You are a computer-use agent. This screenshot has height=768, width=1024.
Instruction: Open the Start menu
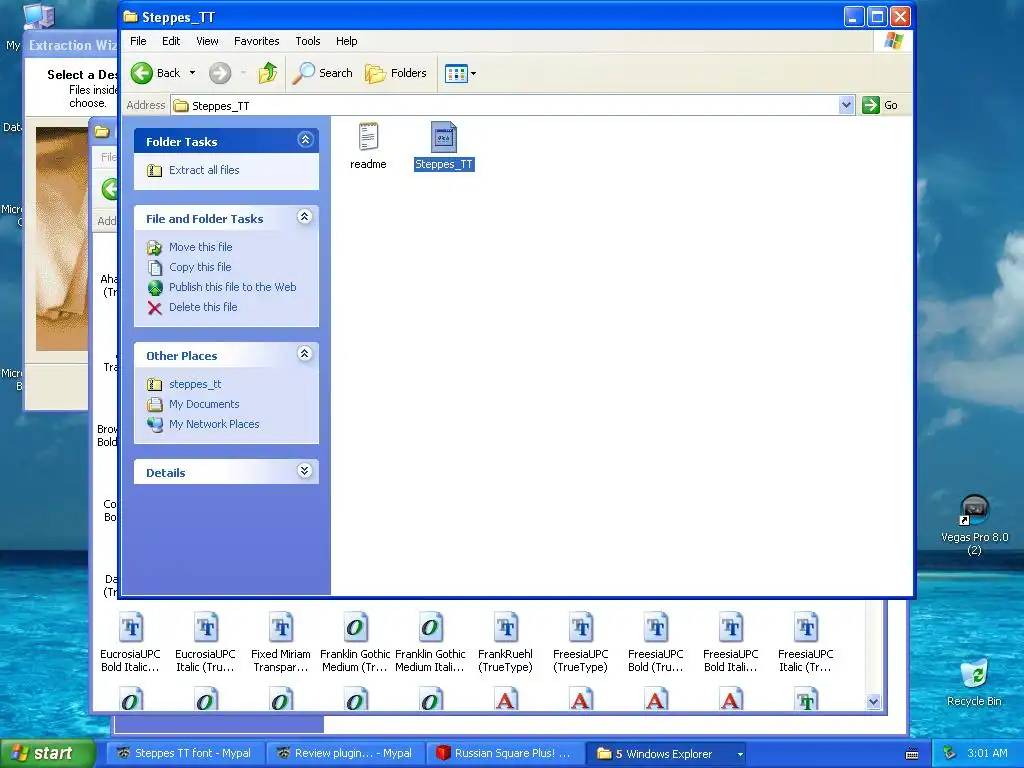(x=48, y=753)
